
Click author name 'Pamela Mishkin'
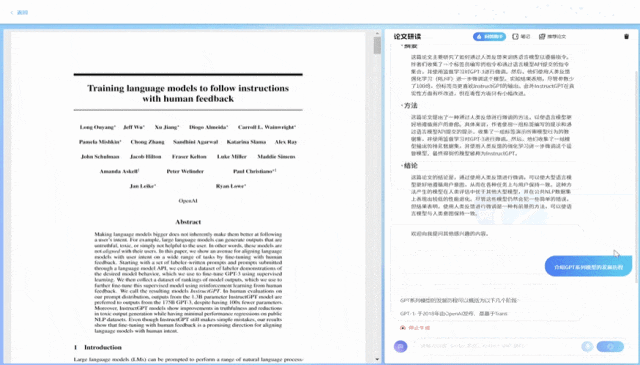tap(100, 142)
